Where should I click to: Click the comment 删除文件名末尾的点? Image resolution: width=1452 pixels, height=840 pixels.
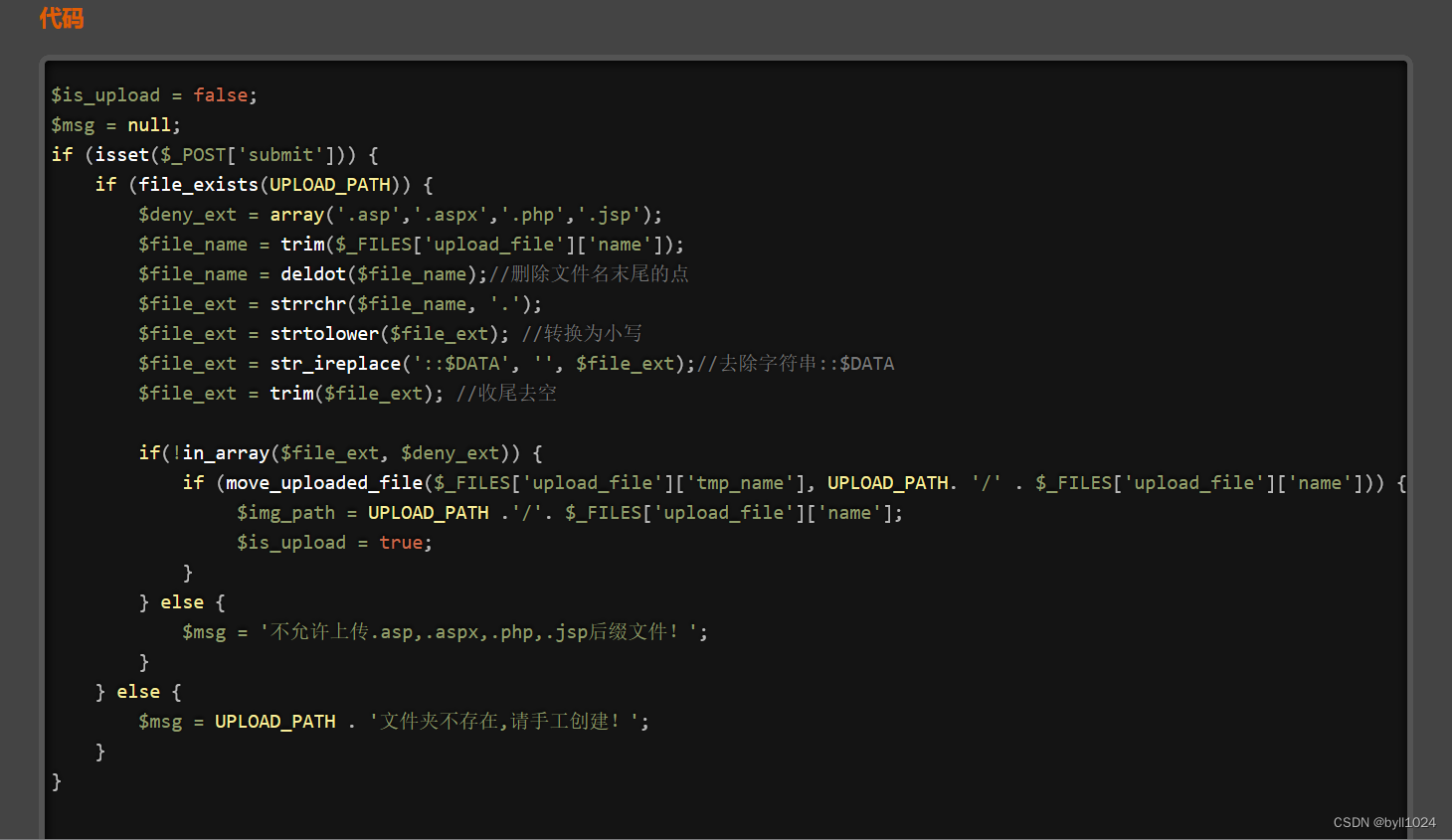click(x=600, y=274)
